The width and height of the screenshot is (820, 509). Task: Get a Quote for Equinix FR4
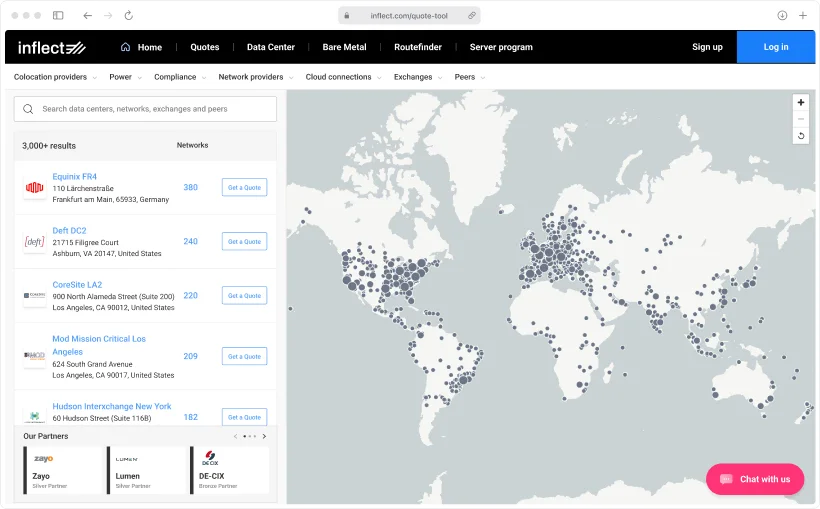click(244, 187)
